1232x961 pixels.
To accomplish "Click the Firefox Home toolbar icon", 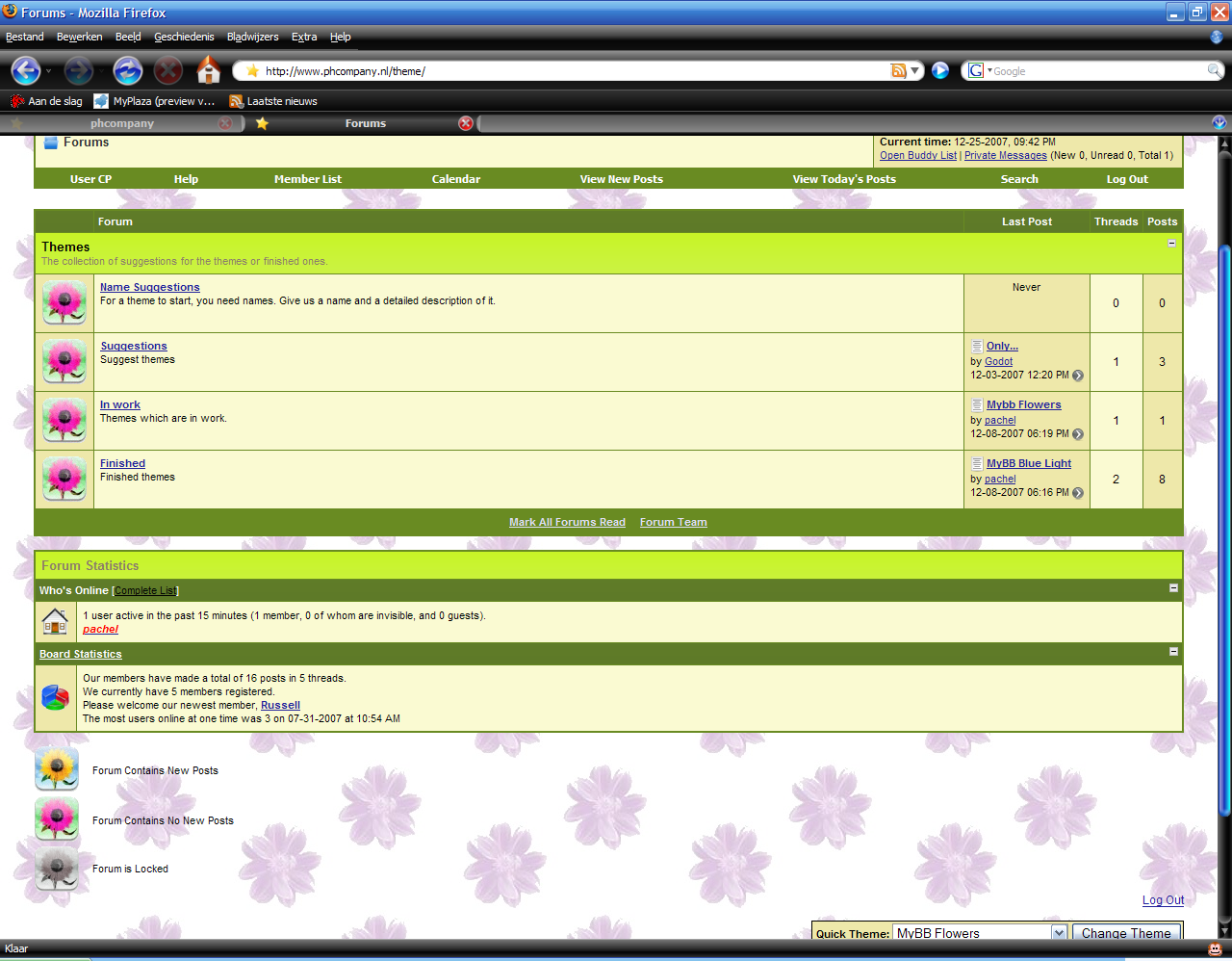I will coord(208,70).
